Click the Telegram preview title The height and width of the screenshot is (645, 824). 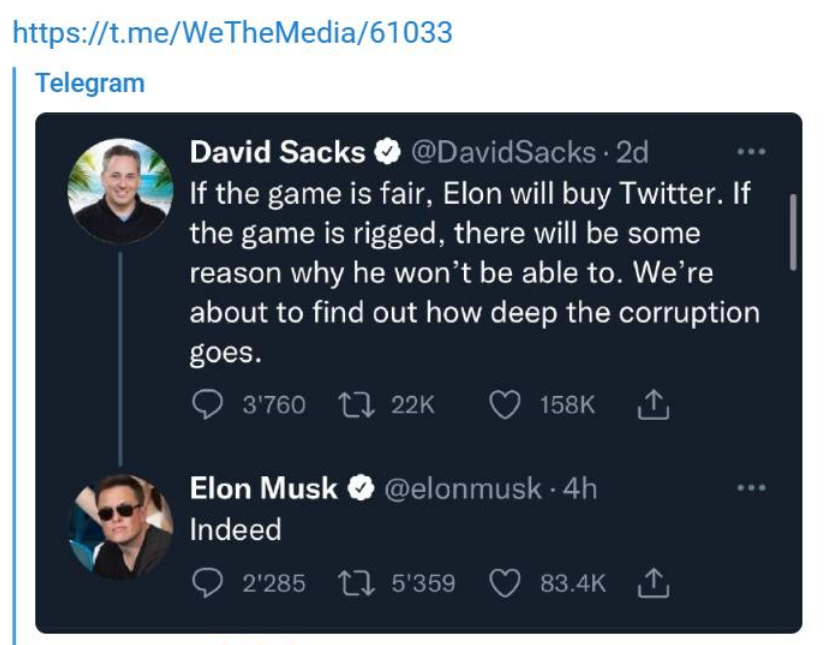pos(90,83)
